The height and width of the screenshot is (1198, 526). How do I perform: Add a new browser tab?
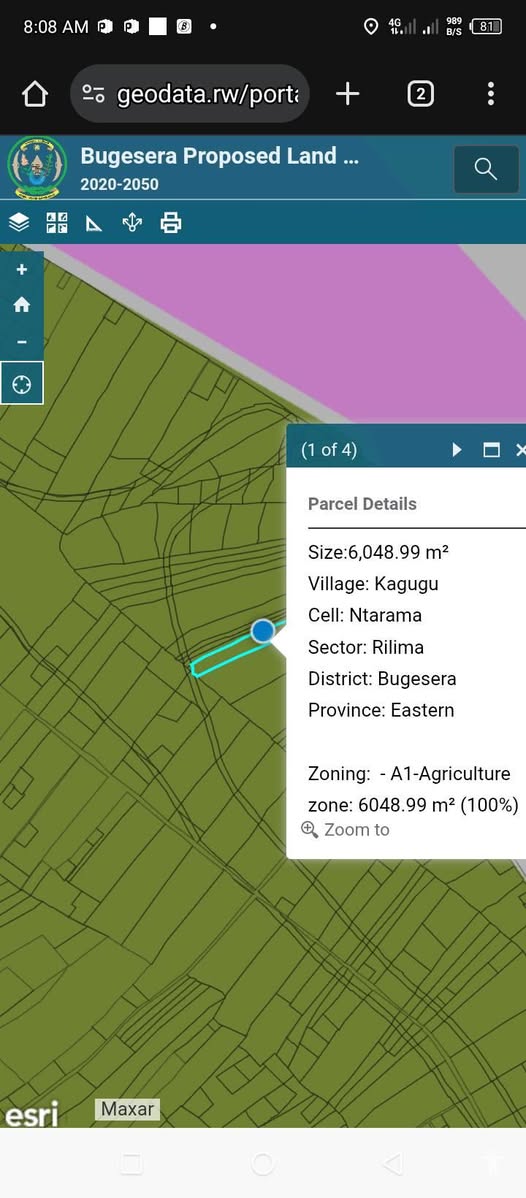click(x=347, y=94)
